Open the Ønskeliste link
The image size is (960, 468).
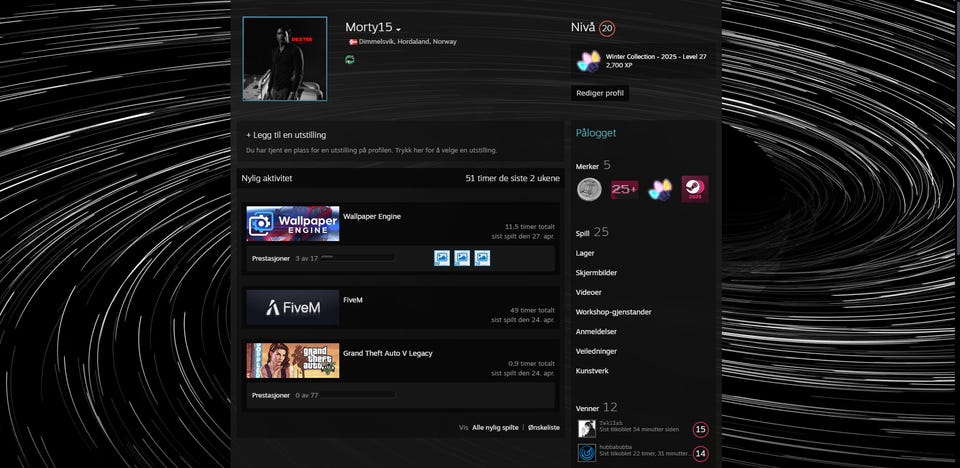pos(544,428)
